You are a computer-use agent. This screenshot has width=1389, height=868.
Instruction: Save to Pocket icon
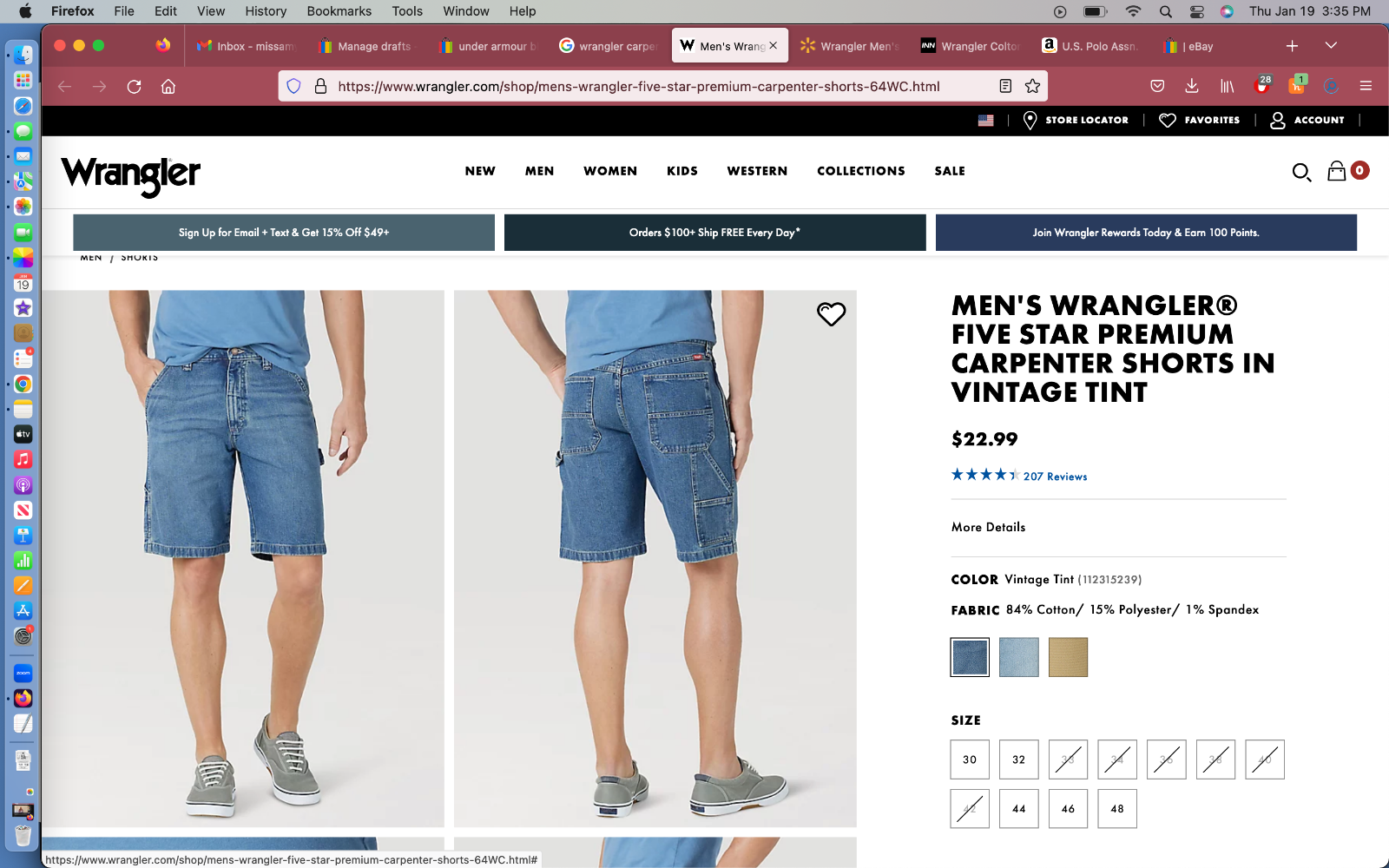1157,86
